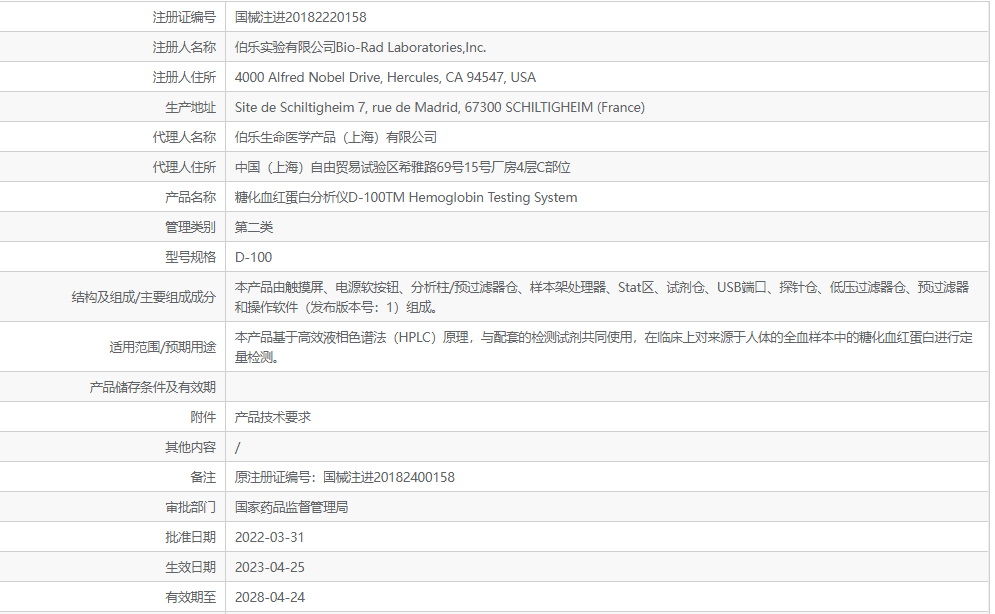Open the 产品技术要求 attachment text
The image size is (995, 614).
[273, 417]
